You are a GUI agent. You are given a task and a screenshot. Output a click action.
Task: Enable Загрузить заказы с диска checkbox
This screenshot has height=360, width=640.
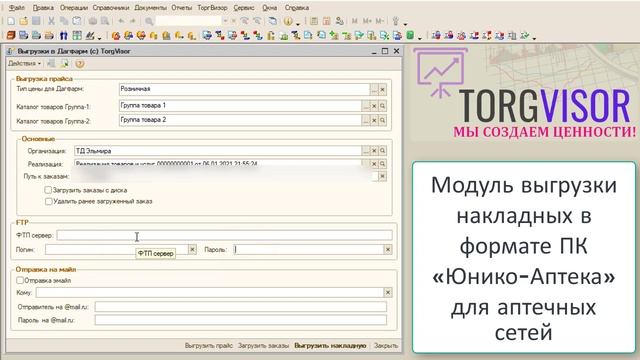click(48, 190)
